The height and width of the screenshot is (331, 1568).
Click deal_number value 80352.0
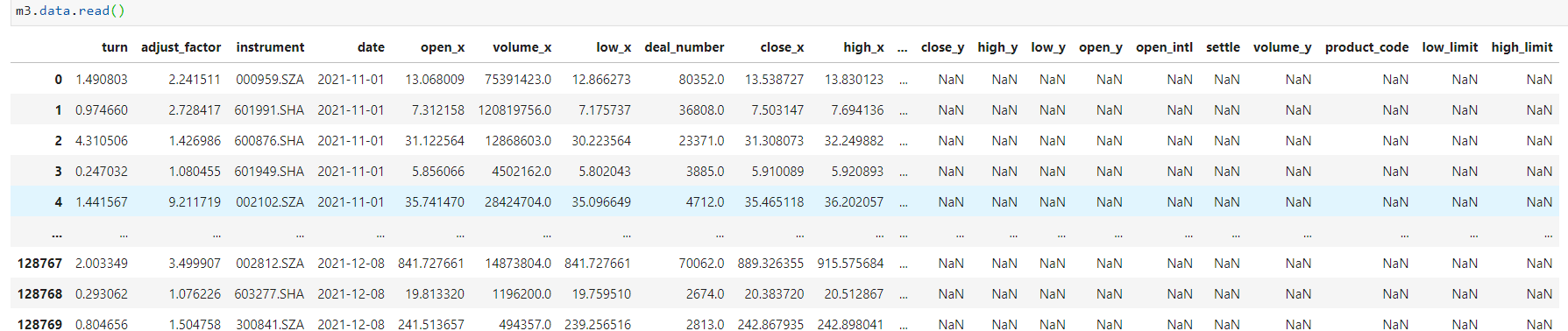click(701, 80)
